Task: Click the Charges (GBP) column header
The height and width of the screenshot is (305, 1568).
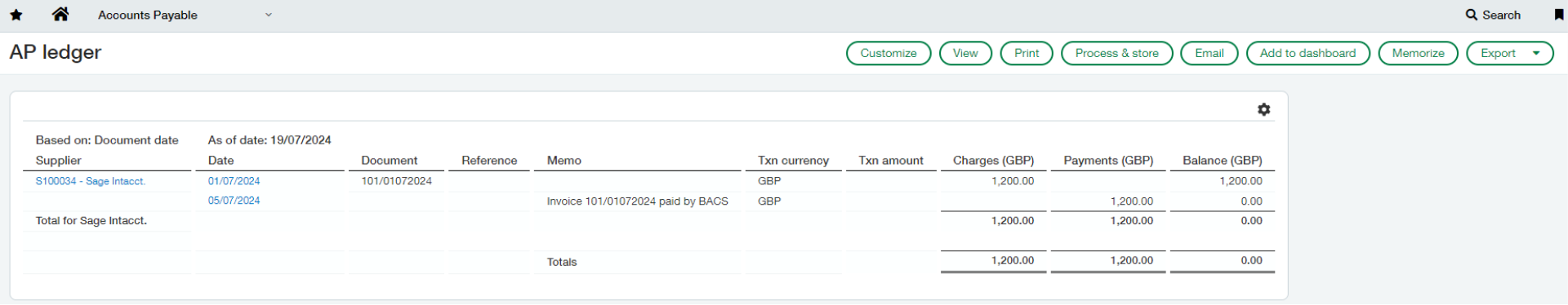Action: point(993,161)
